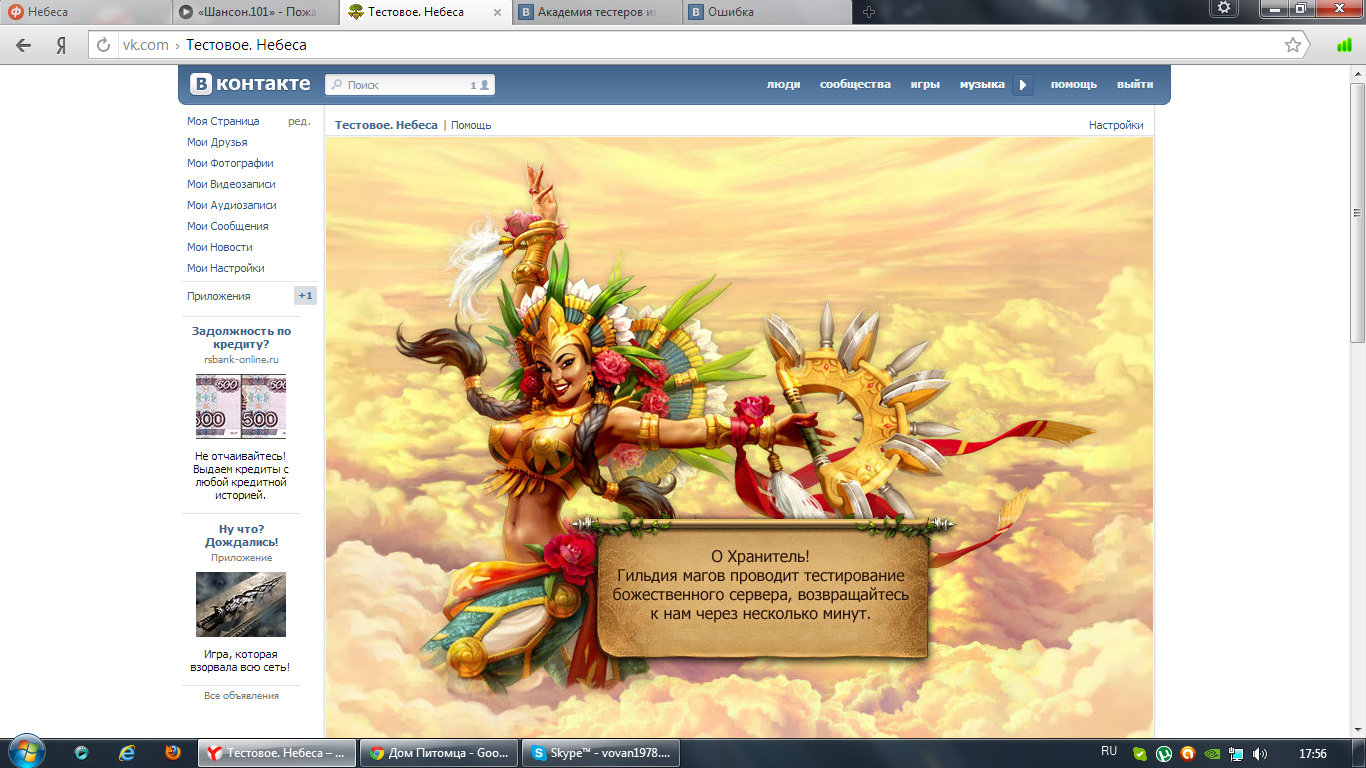The image size is (1366, 768).
Task: Switch to the Небеса tab
Action: pyautogui.click(x=84, y=12)
